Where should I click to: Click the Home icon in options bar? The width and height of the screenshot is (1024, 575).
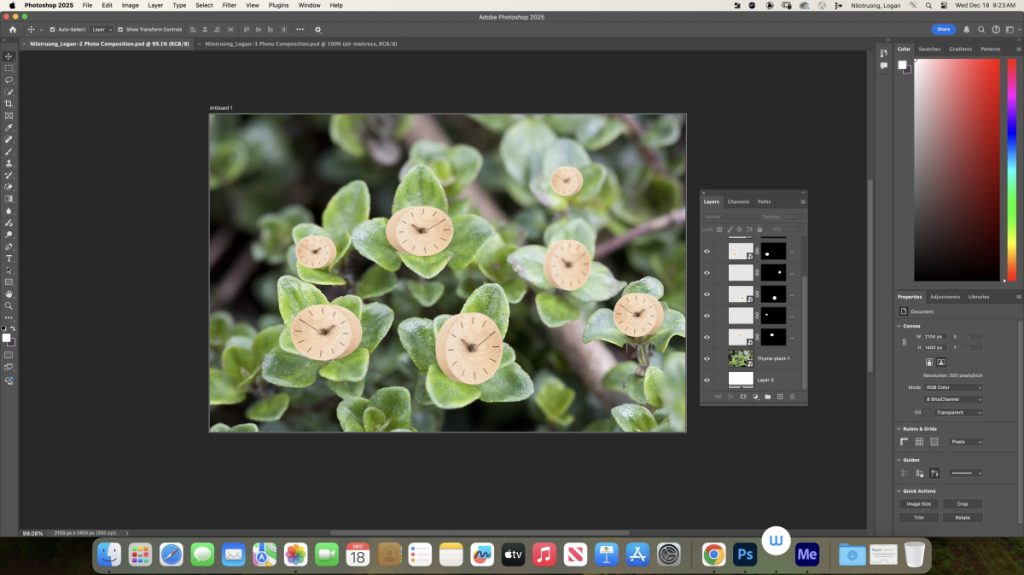point(13,29)
